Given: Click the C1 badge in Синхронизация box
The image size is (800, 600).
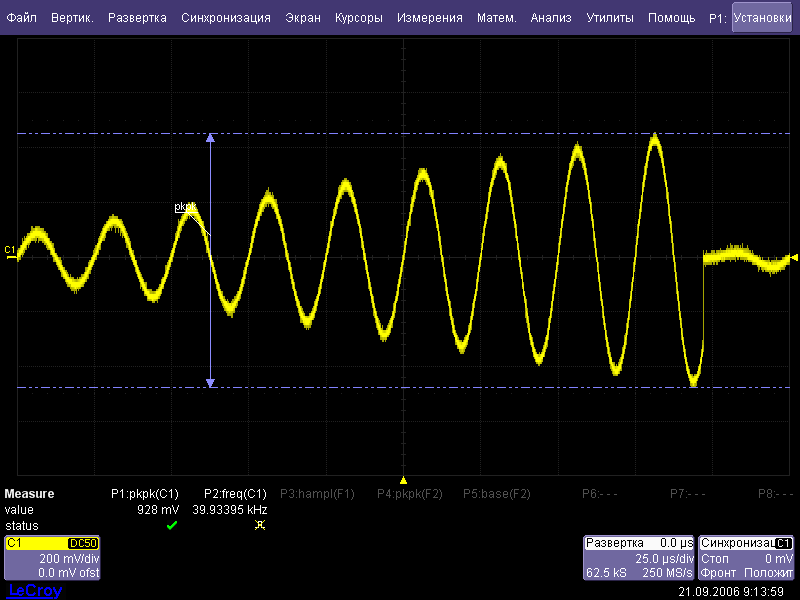Looking at the screenshot, I should tap(783, 543).
